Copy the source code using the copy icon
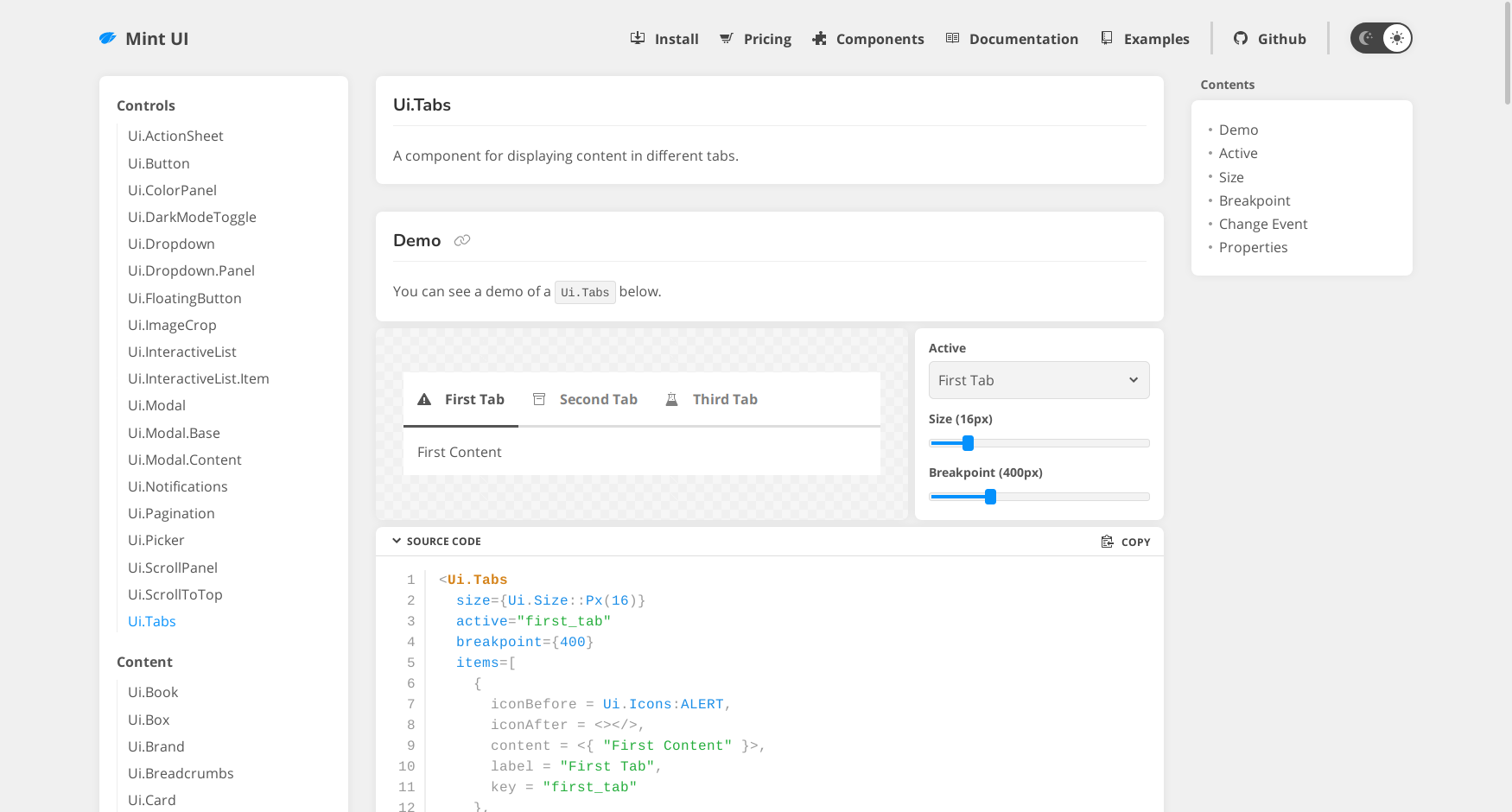Screen dimensions: 1512x812 (x=1107, y=541)
